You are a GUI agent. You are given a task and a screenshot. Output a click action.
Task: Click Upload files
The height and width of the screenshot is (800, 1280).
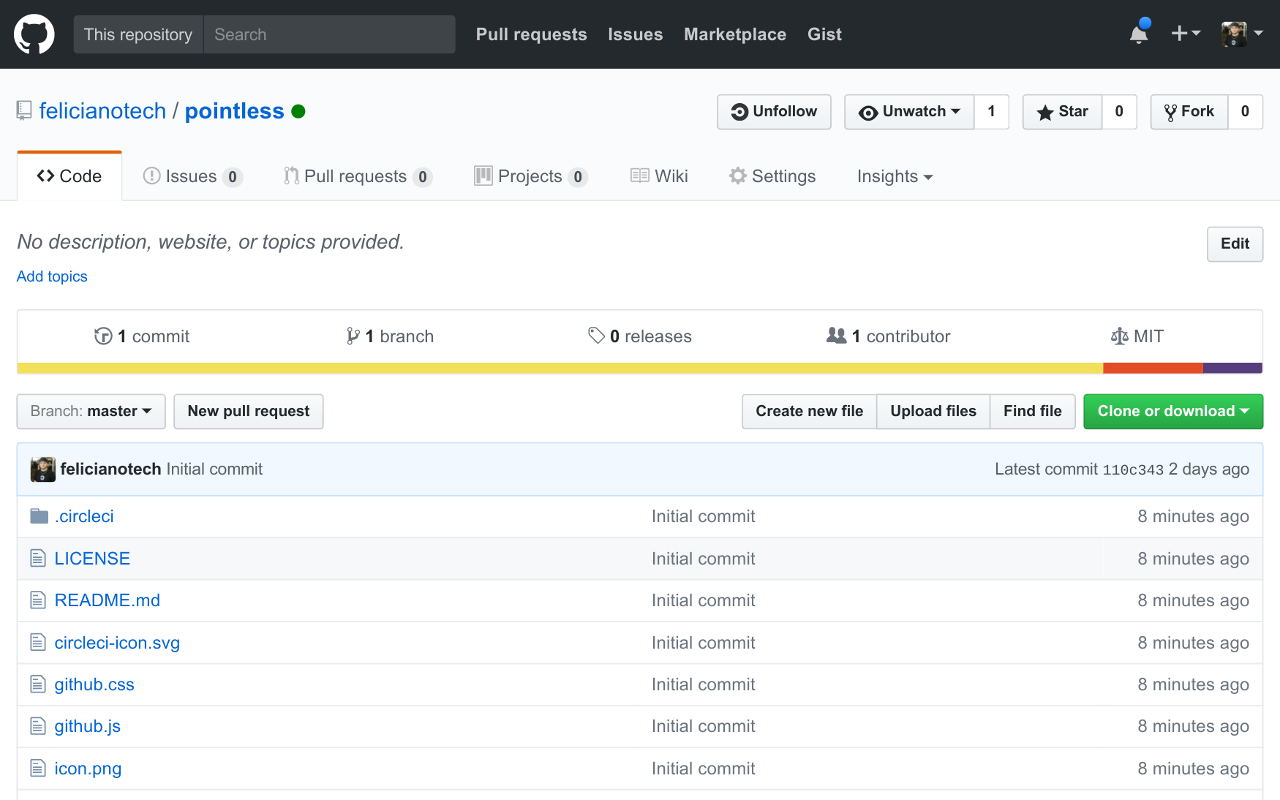(933, 411)
